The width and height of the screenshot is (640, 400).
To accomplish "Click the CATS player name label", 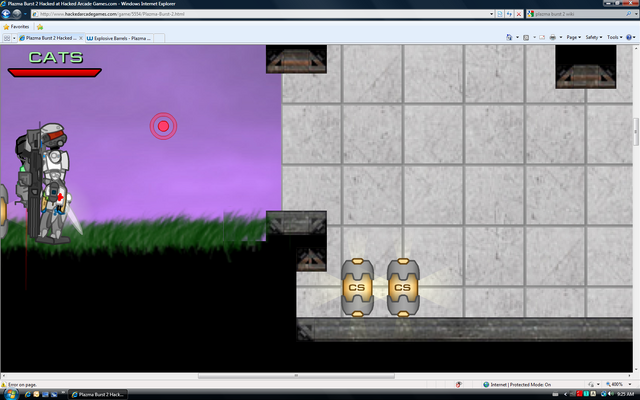I will point(56,57).
